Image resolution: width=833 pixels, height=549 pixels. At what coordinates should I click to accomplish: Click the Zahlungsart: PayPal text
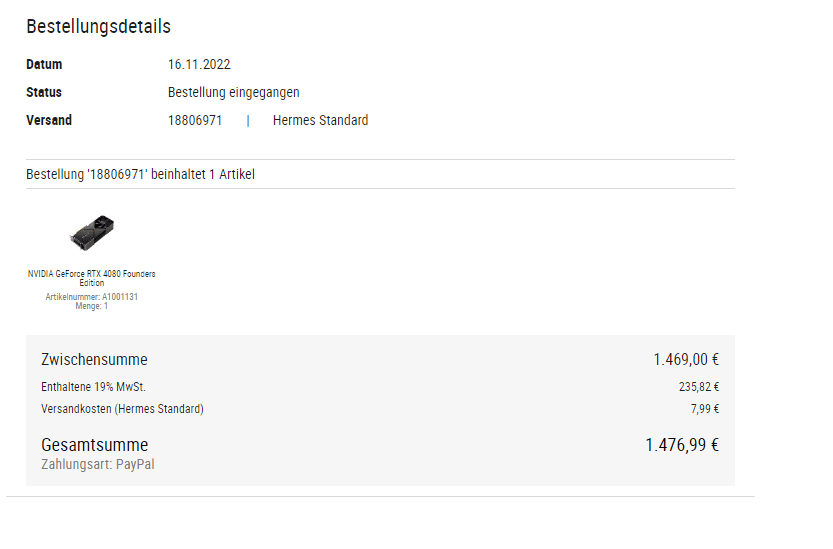(x=98, y=464)
